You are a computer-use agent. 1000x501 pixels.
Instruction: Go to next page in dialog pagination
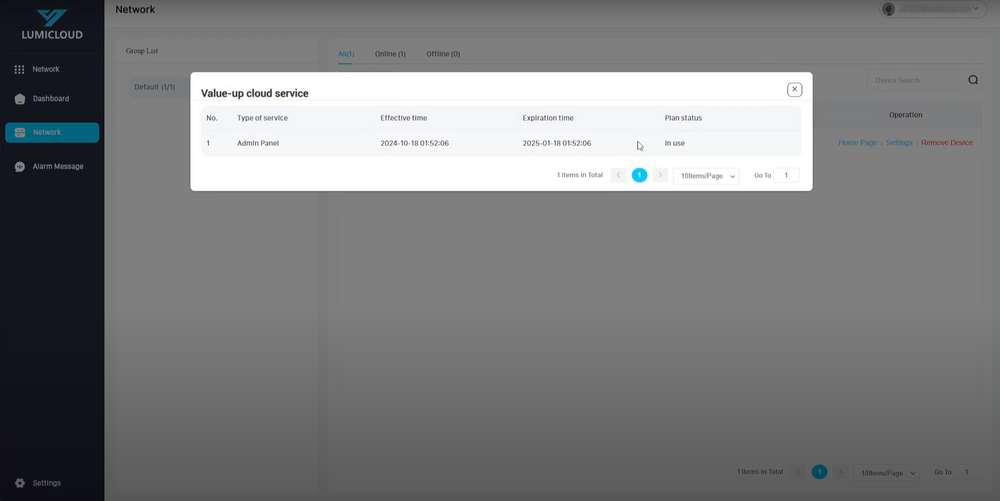660,175
